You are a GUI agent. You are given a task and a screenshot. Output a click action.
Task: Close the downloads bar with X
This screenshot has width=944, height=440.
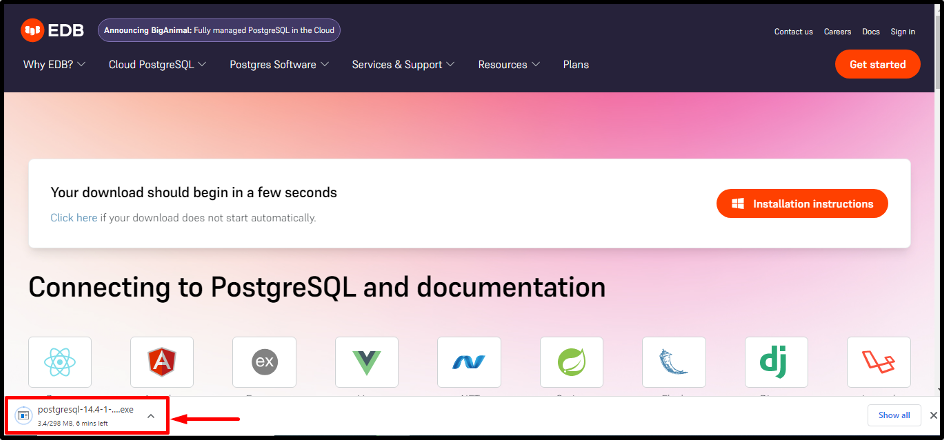point(933,415)
